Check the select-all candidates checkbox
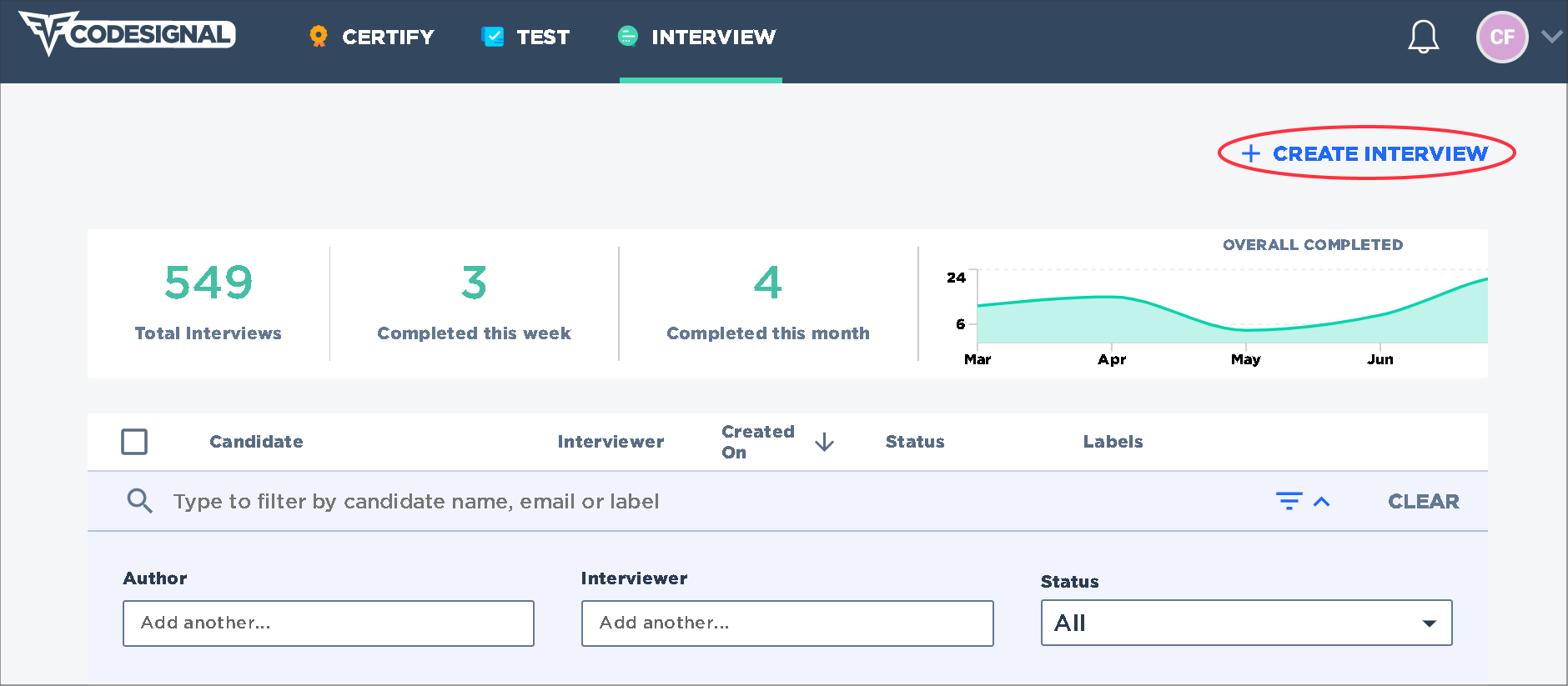 pos(134,442)
